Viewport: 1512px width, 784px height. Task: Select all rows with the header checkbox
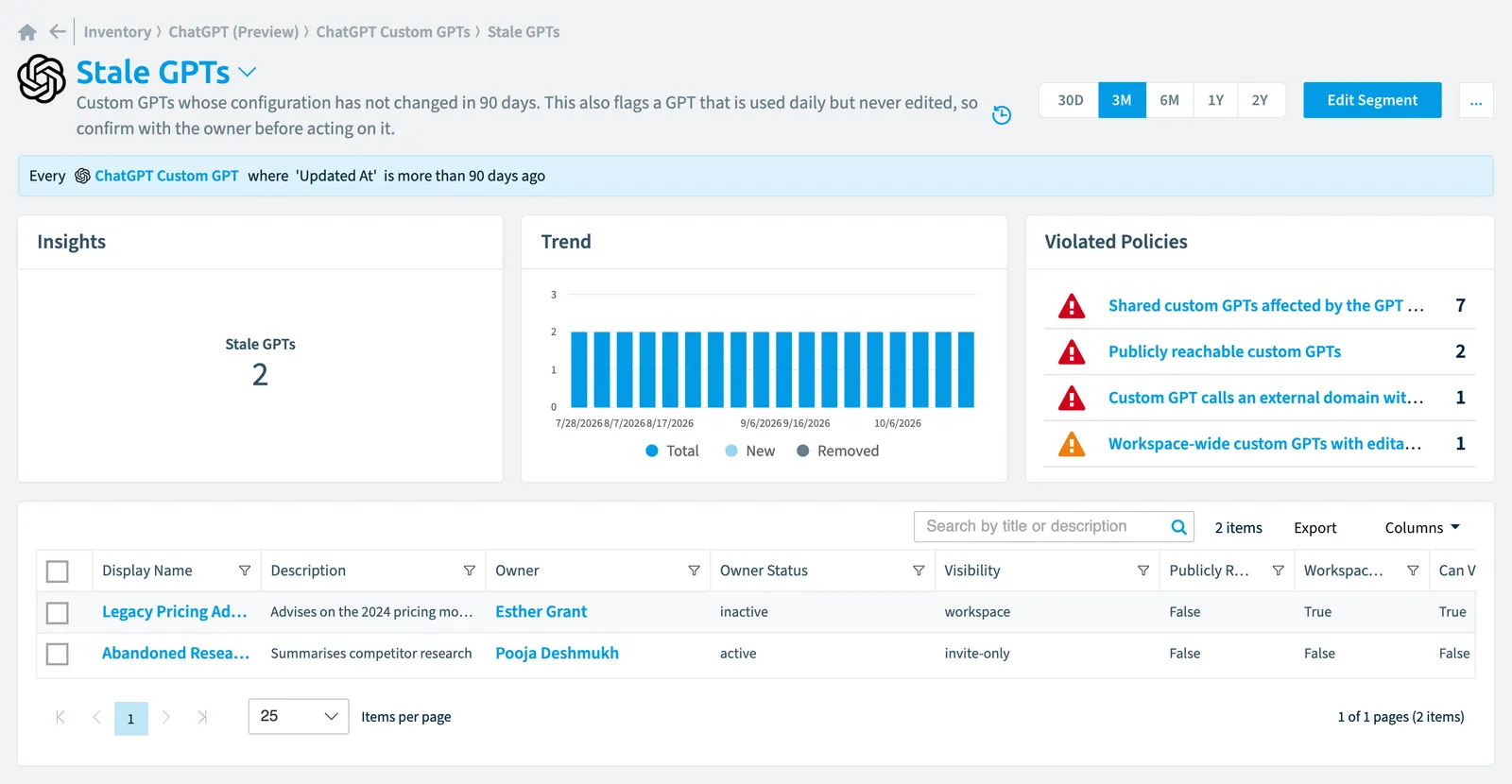coord(58,571)
